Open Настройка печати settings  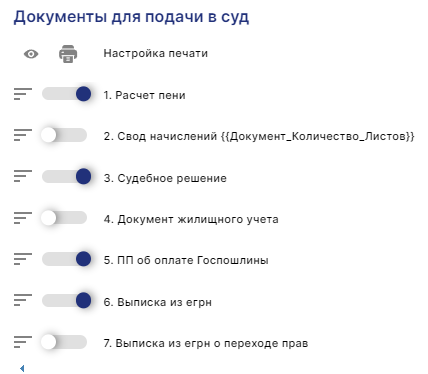pyautogui.click(x=155, y=53)
